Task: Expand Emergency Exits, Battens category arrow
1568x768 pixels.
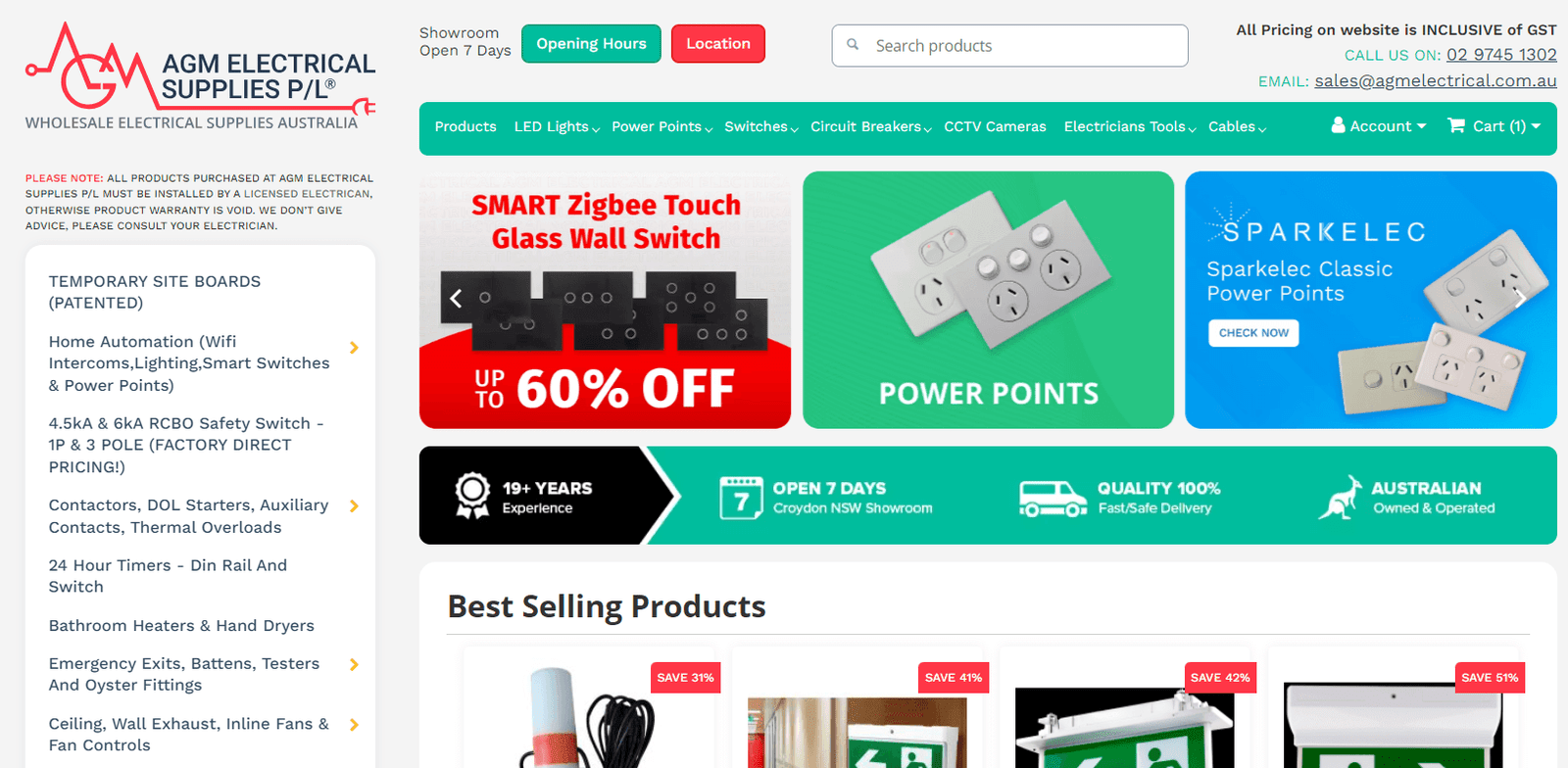Action: pos(355,664)
